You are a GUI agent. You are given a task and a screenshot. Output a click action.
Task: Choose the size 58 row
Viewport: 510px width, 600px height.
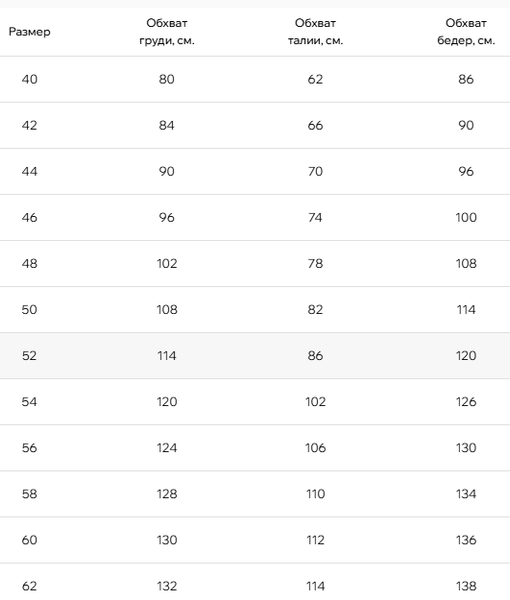pyautogui.click(x=255, y=494)
